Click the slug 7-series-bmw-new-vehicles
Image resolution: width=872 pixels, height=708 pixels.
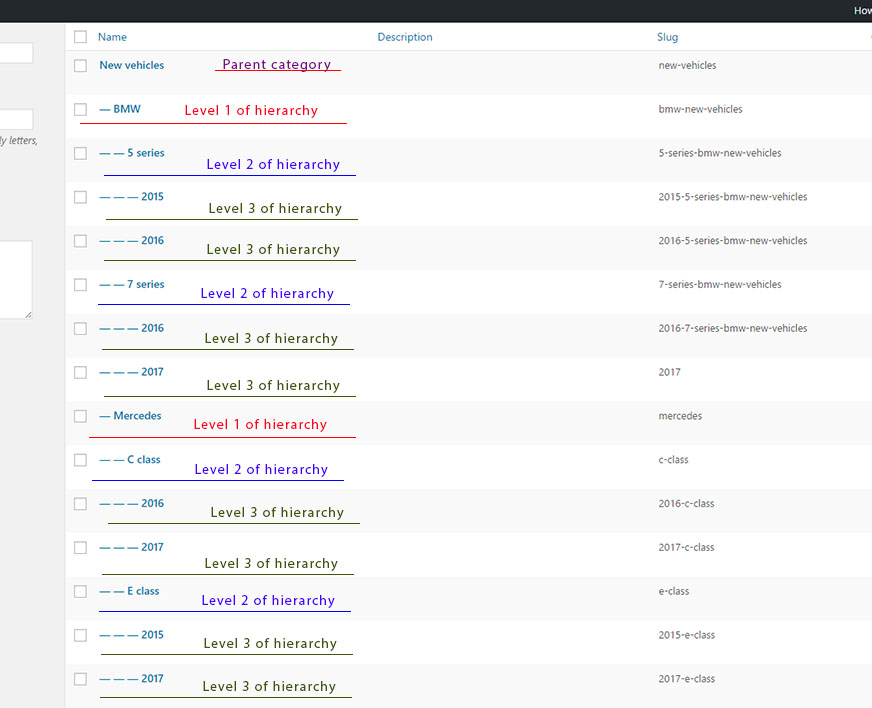[720, 284]
